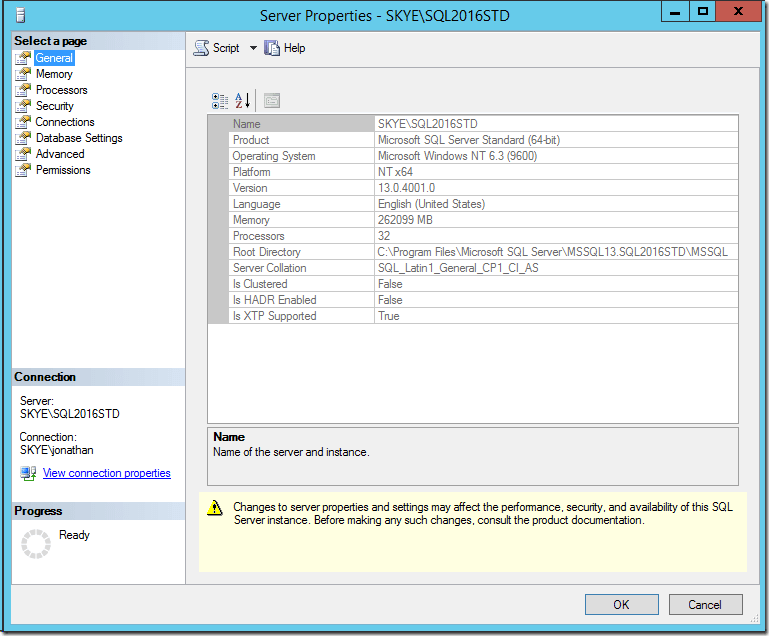Image resolution: width=769 pixels, height=636 pixels.
Task: Click the Microsoft SQL Server Standard (64-bit) value
Action: 469,140
